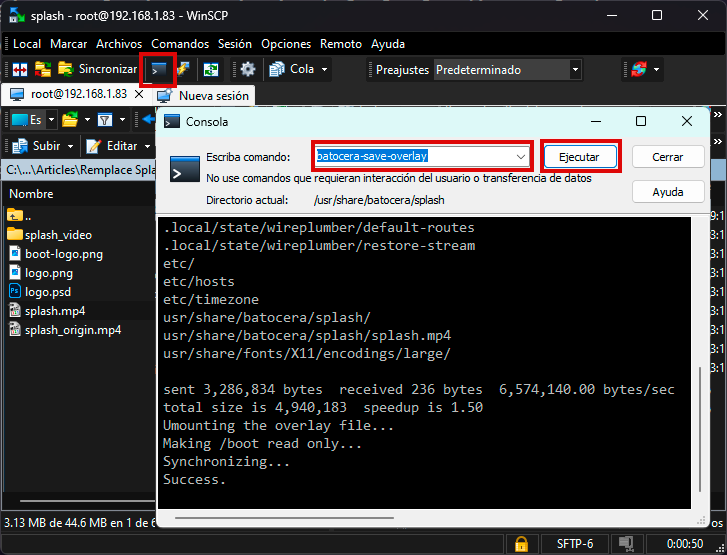Click the Subir upload button
Viewport: 727px width, 555px height.
click(37, 146)
